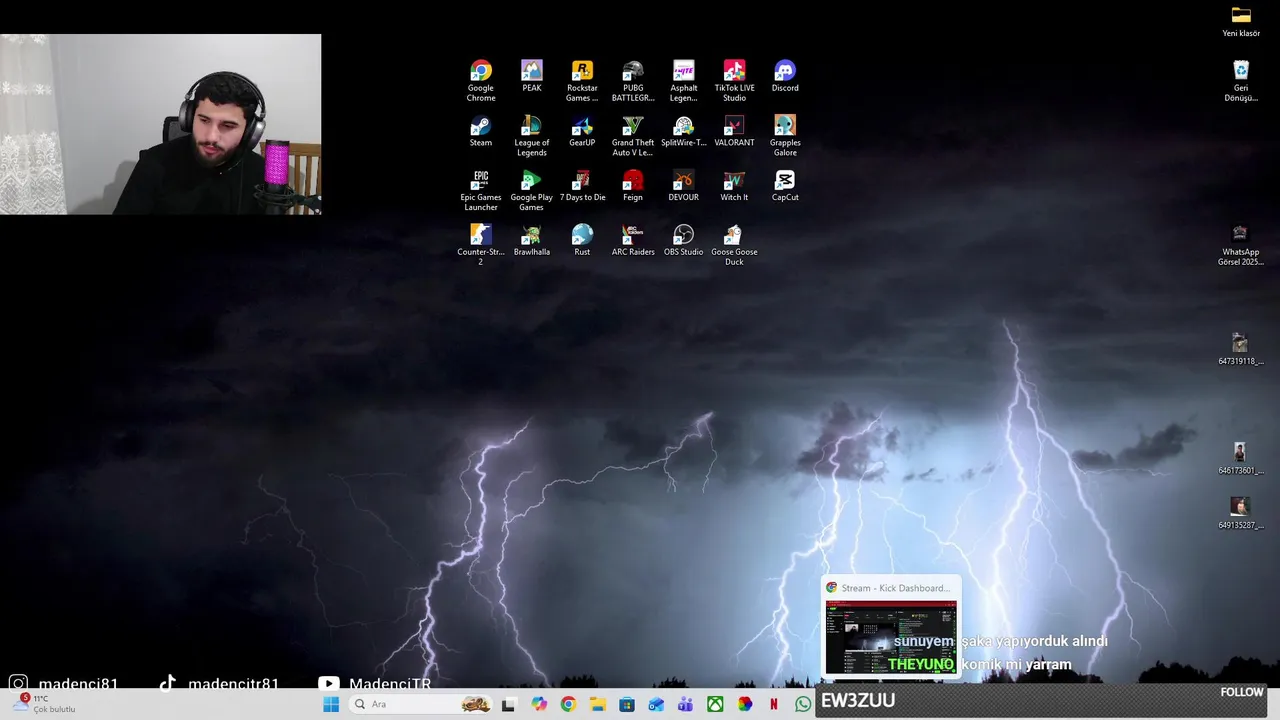Select the 647319118_ image file
The height and width of the screenshot is (720, 1280).
tap(1240, 350)
